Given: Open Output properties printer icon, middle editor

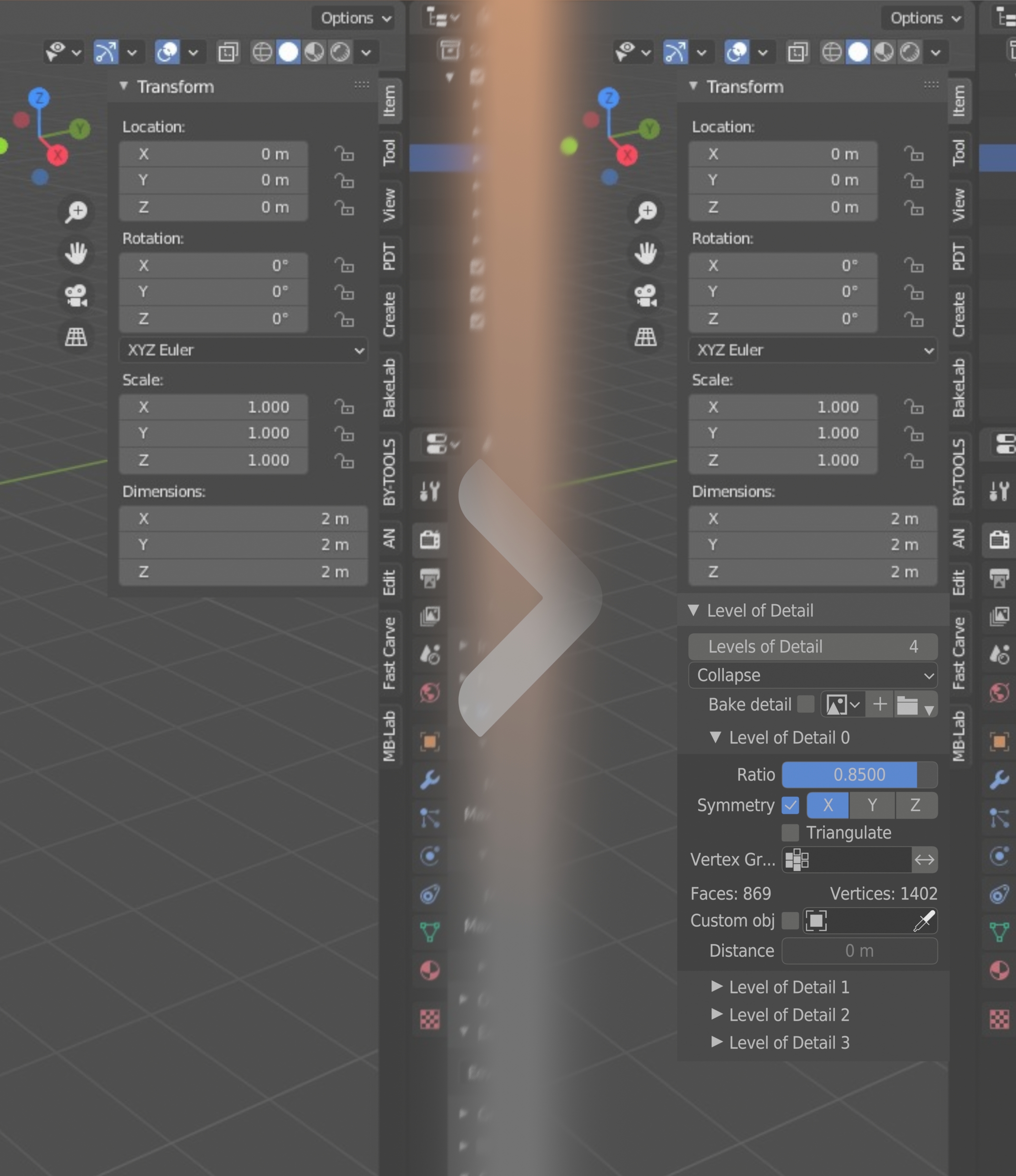Looking at the screenshot, I should pyautogui.click(x=430, y=578).
